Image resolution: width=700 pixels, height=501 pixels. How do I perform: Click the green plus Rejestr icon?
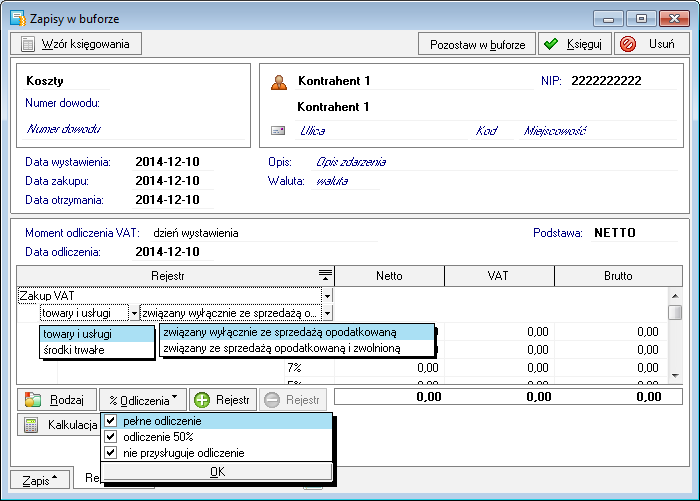(202, 400)
